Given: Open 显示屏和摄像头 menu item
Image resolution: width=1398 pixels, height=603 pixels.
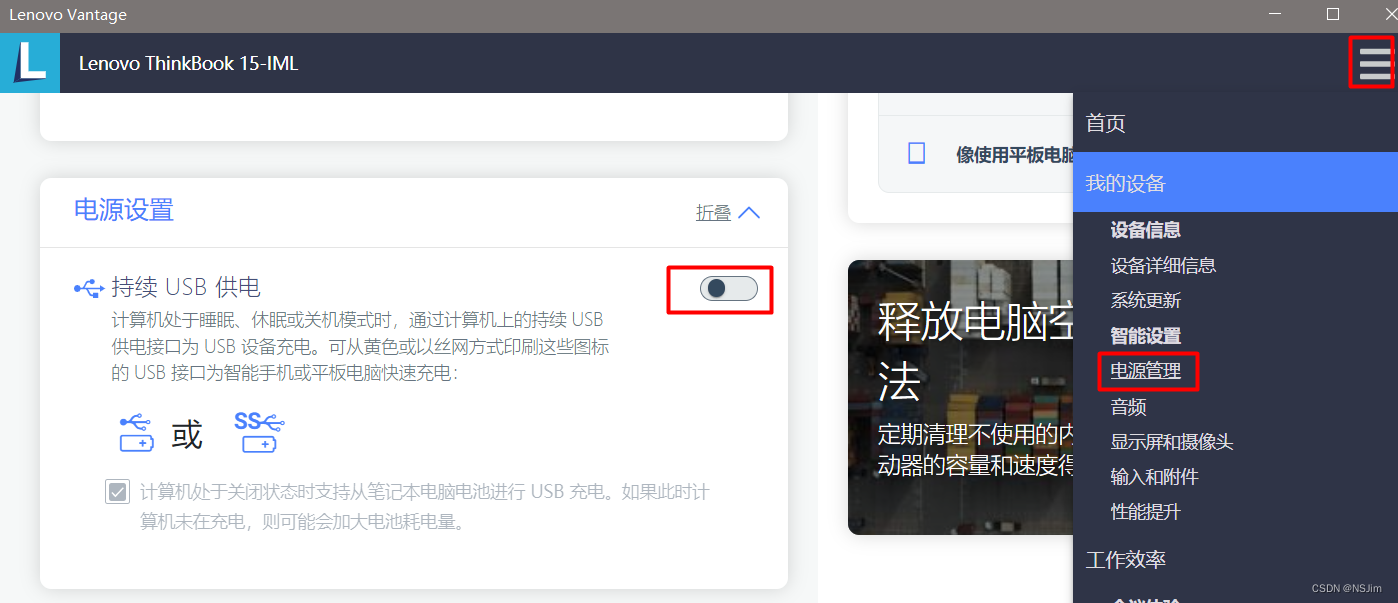Looking at the screenshot, I should coord(1172,442).
